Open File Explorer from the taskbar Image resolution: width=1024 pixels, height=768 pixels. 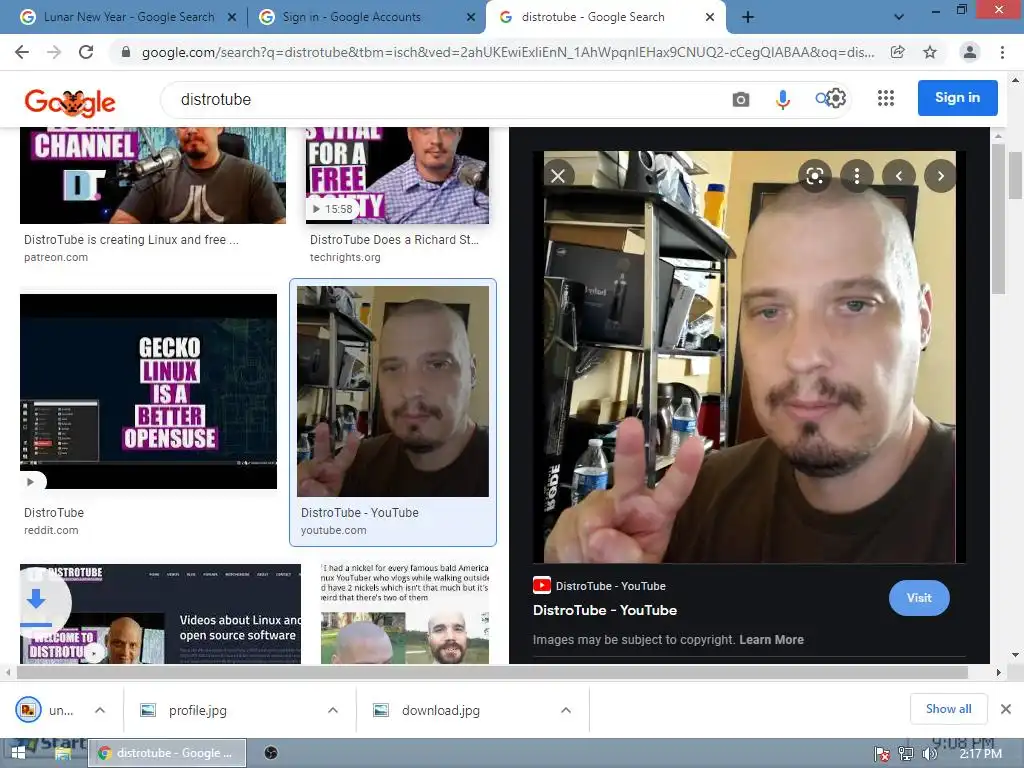coord(63,754)
